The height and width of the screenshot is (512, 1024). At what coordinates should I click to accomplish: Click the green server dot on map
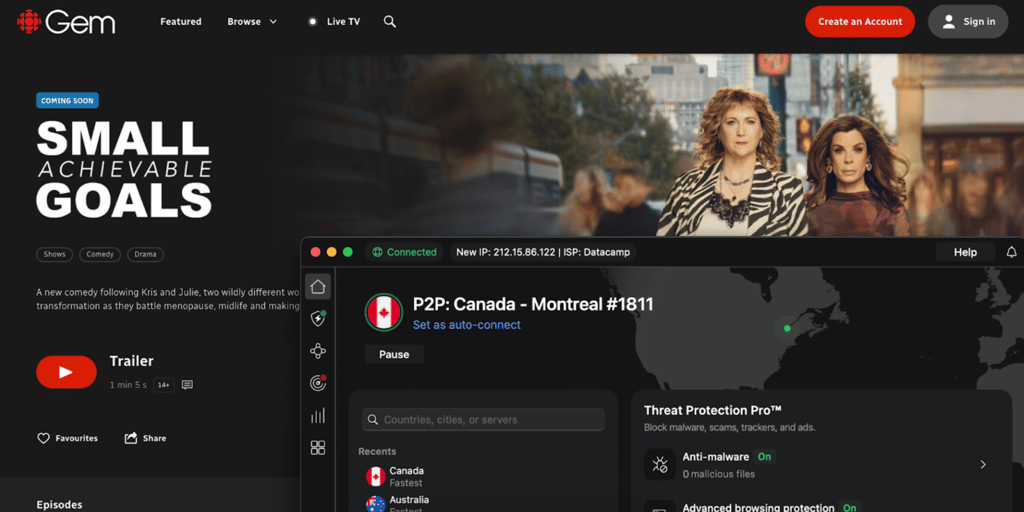click(x=787, y=328)
